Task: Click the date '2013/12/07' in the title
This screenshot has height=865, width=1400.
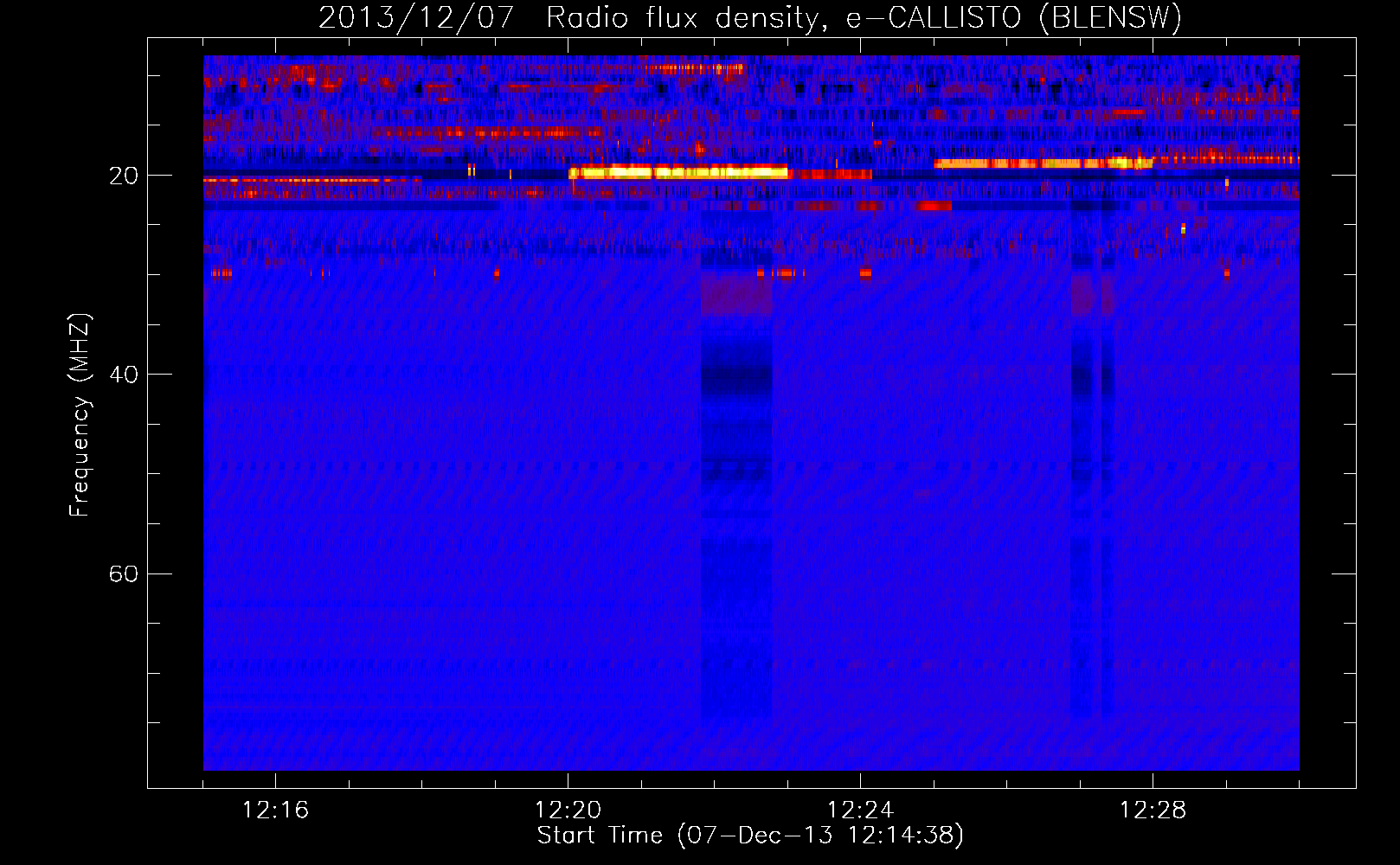Action: point(416,18)
